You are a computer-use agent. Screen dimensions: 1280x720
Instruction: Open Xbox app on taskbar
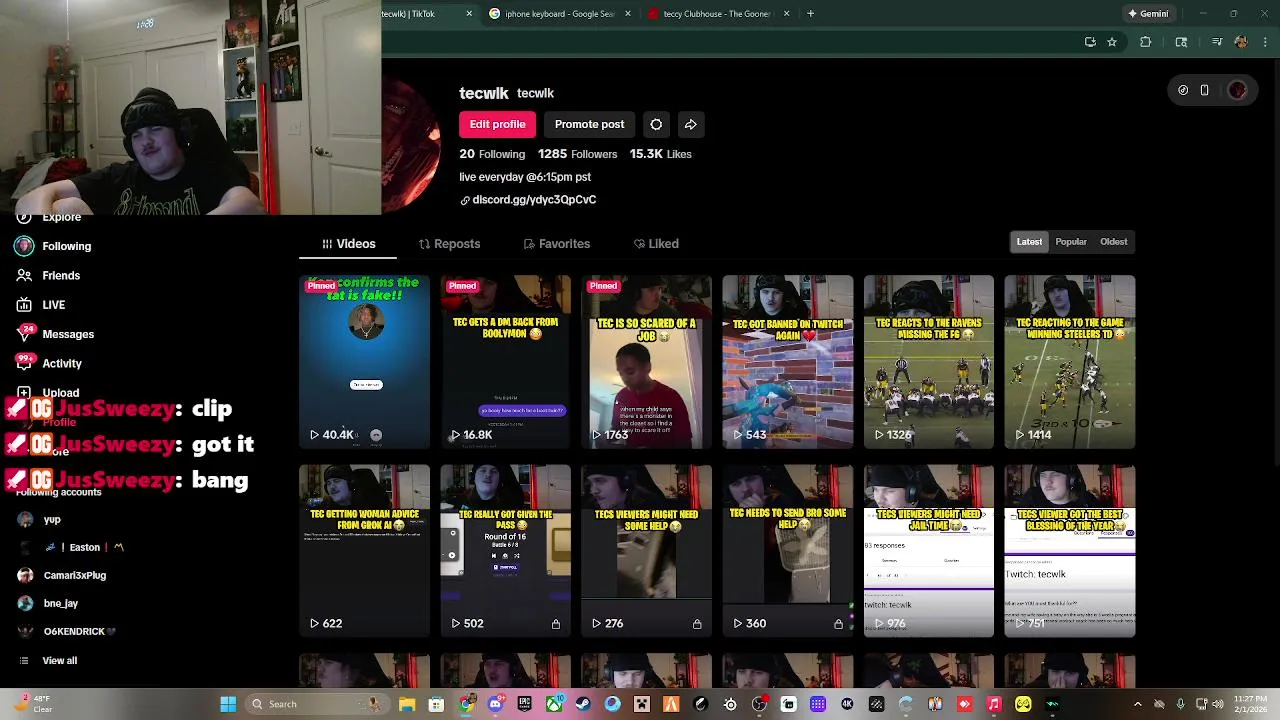coord(554,704)
